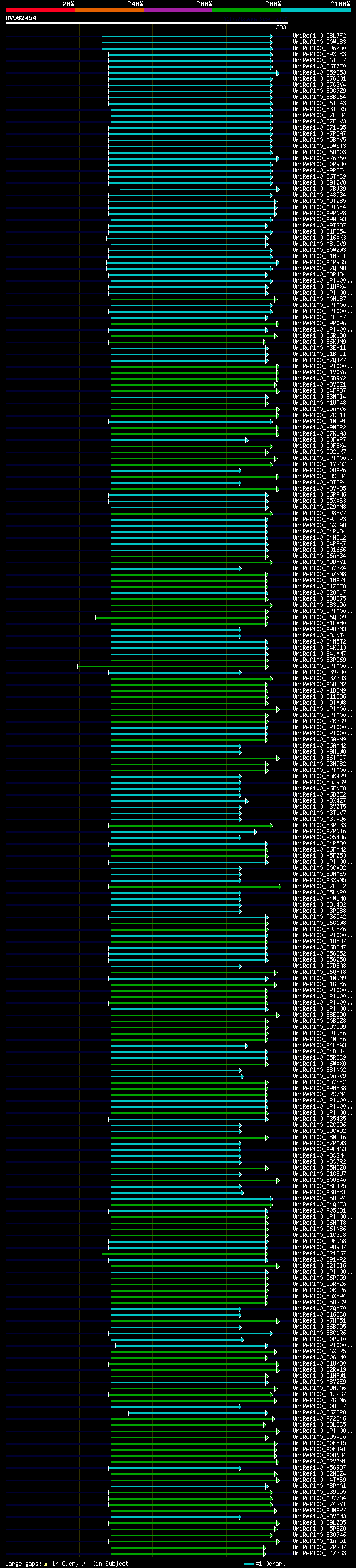356x1568 pixels.
Task: Select label UniRef100_C8SUD0
Action: pyautogui.click(x=319, y=605)
